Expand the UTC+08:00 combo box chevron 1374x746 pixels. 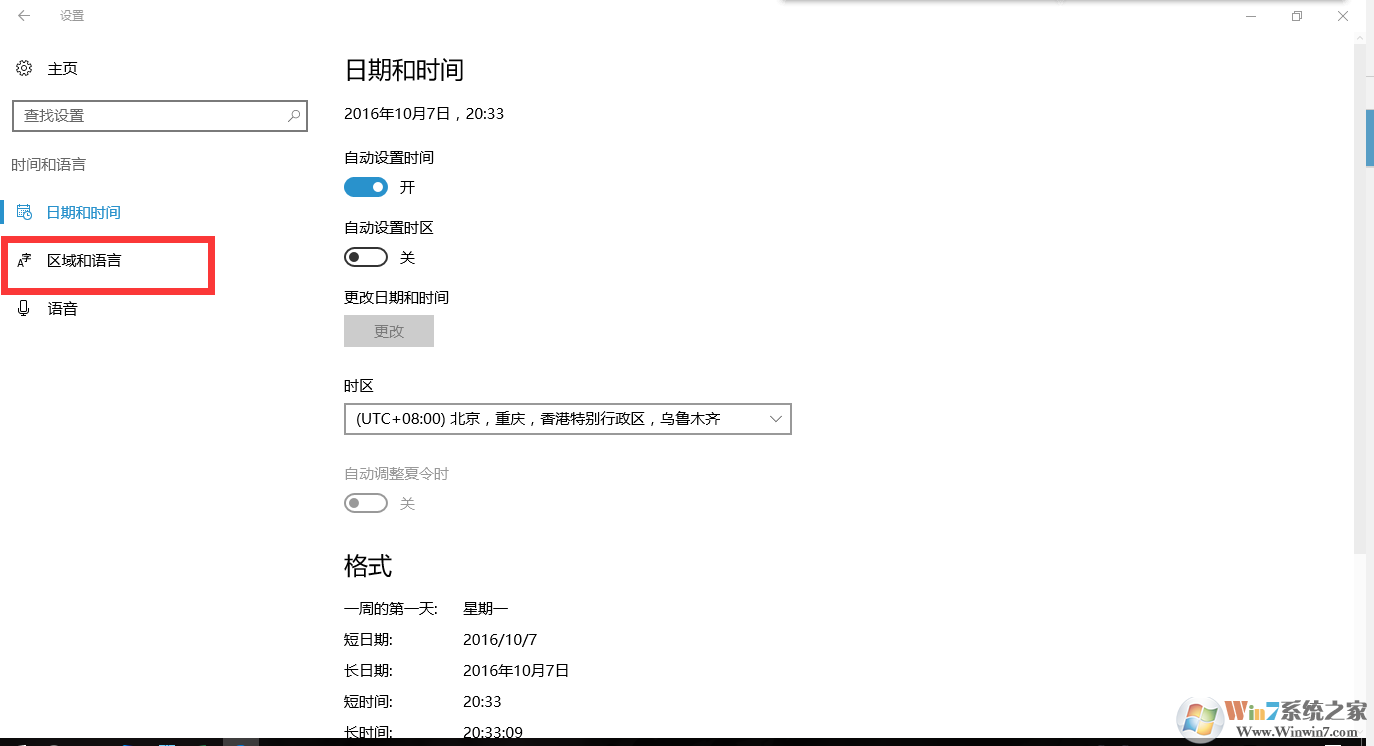pos(776,418)
